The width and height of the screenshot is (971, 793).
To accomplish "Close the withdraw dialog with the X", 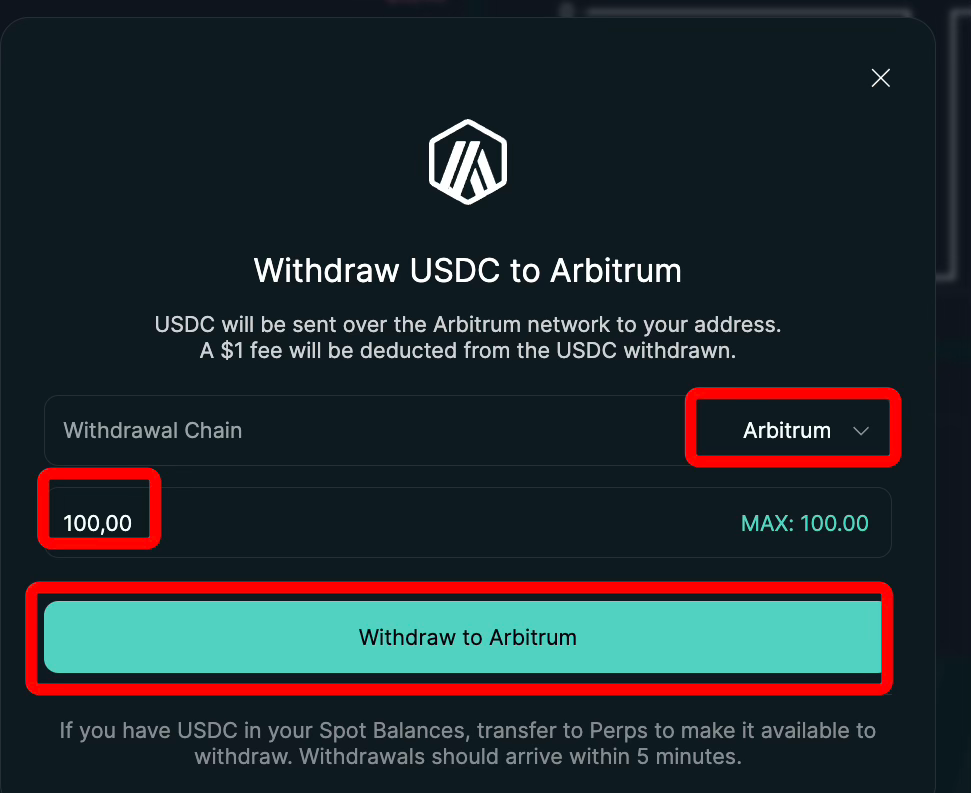I will tap(880, 78).
